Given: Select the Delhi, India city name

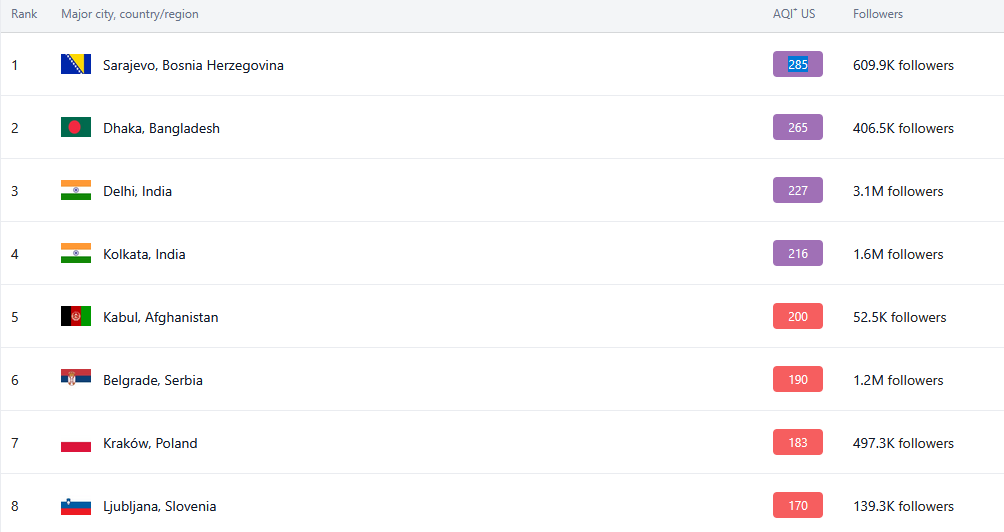Looking at the screenshot, I should [137, 191].
